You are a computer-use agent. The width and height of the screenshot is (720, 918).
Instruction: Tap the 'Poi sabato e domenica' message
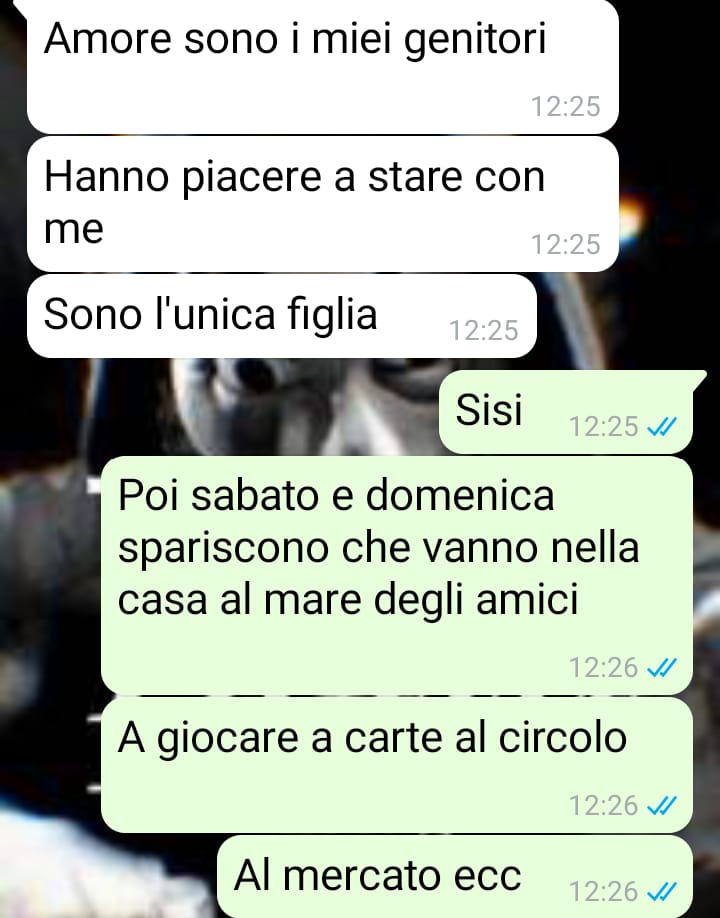click(x=397, y=576)
